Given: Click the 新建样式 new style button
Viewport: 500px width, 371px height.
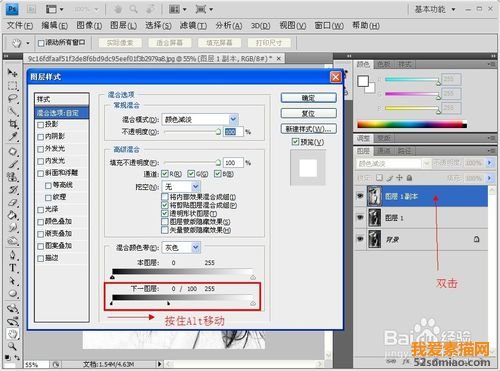Looking at the screenshot, I should (x=308, y=129).
